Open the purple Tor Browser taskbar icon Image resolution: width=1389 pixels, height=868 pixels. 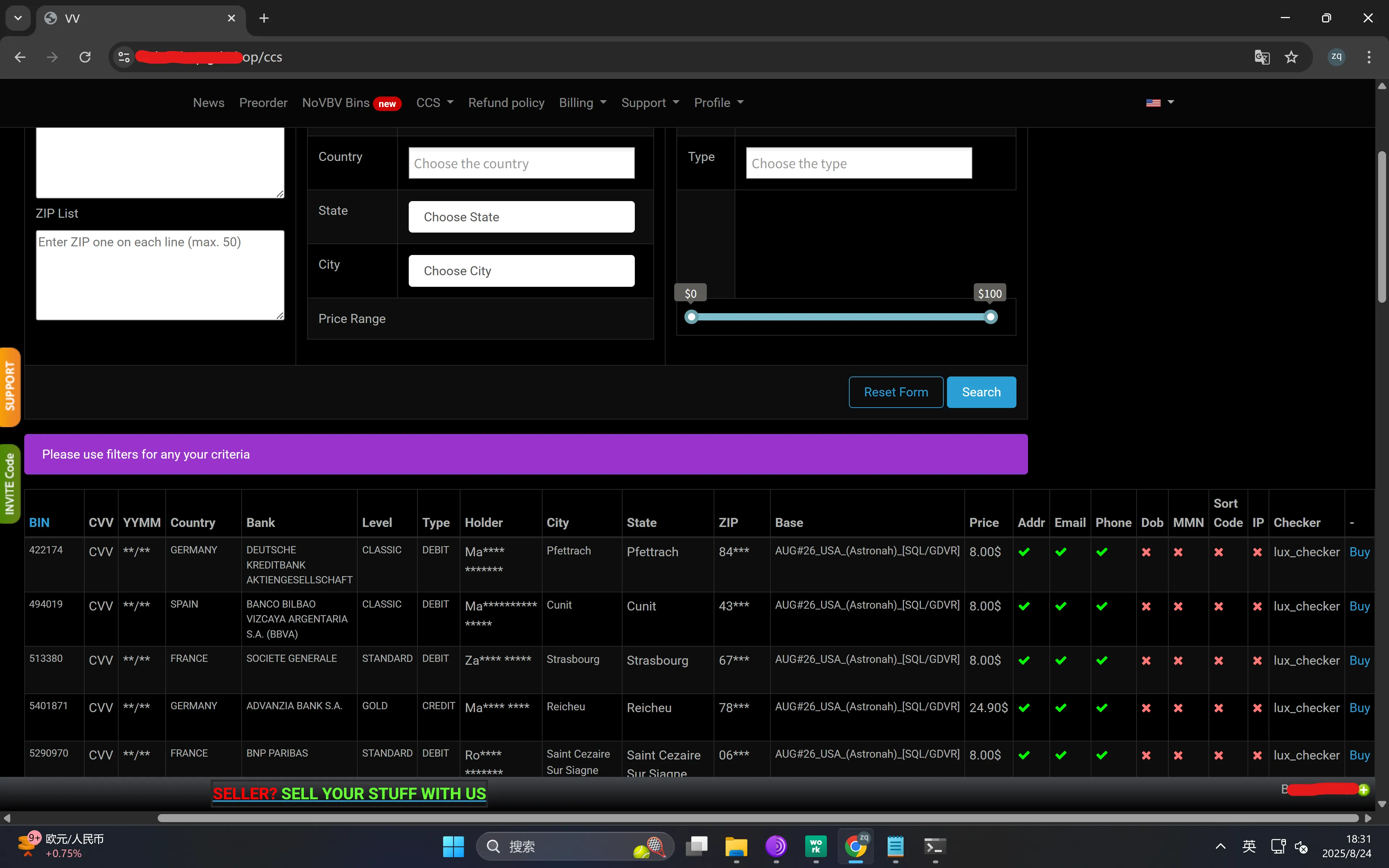pyautogui.click(x=776, y=846)
